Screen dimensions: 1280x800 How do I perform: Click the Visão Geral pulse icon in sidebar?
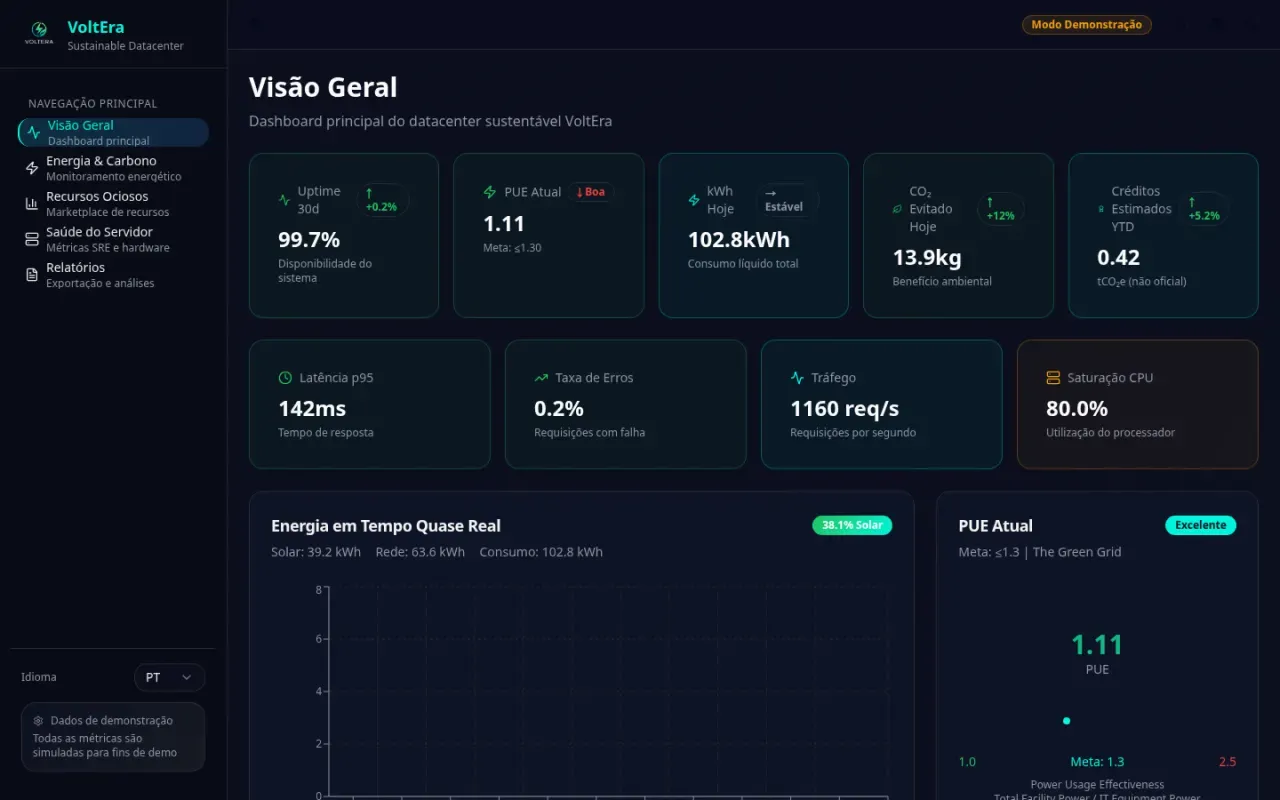34,132
